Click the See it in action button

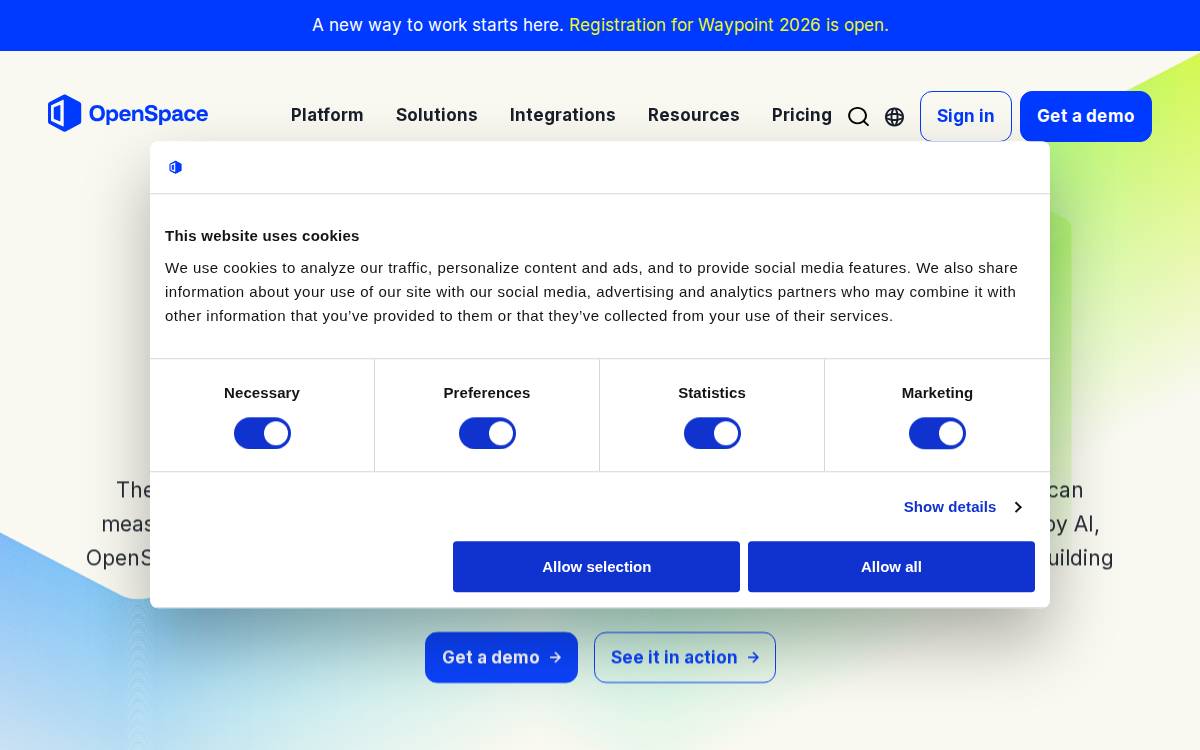click(x=685, y=657)
